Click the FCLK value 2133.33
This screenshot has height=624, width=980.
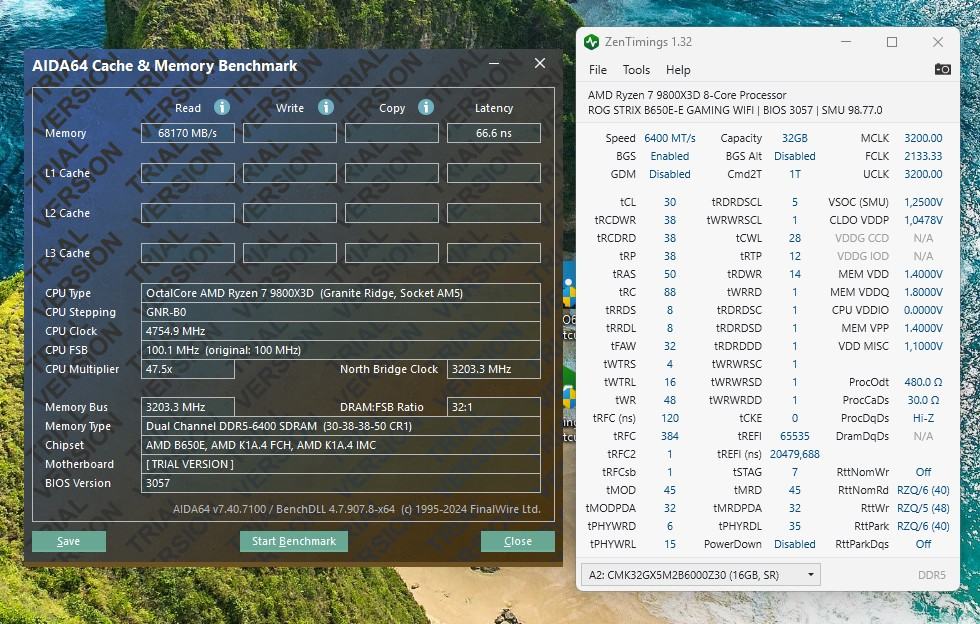coord(923,156)
